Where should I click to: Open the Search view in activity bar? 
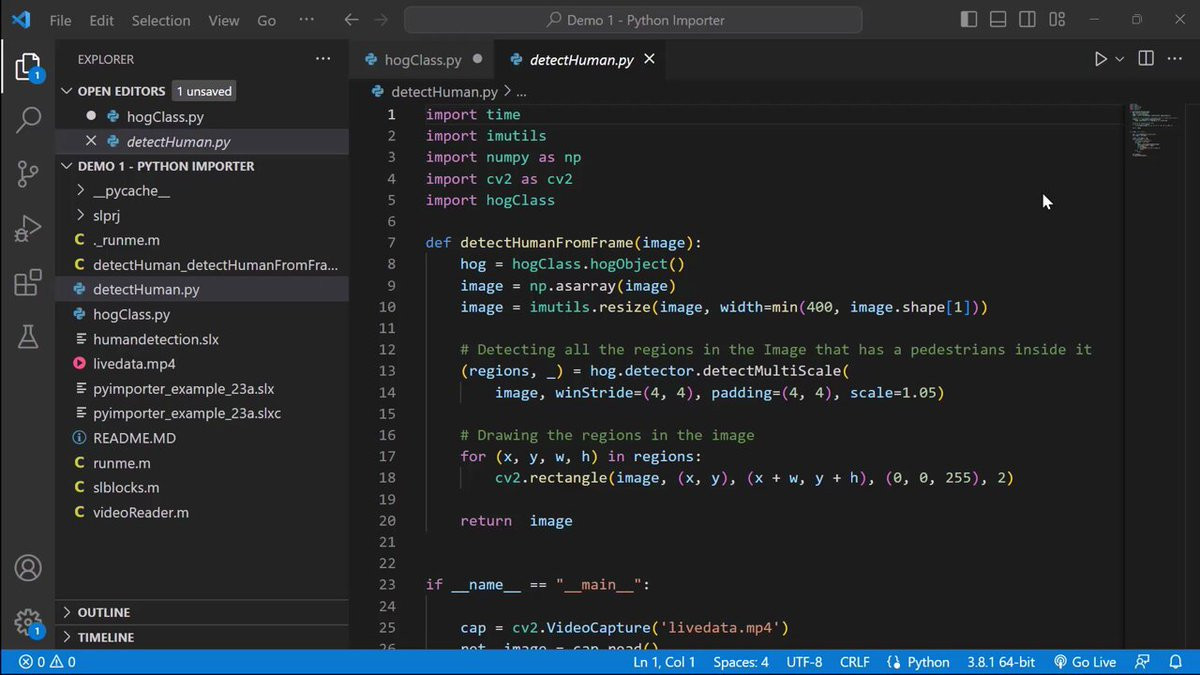coord(28,121)
